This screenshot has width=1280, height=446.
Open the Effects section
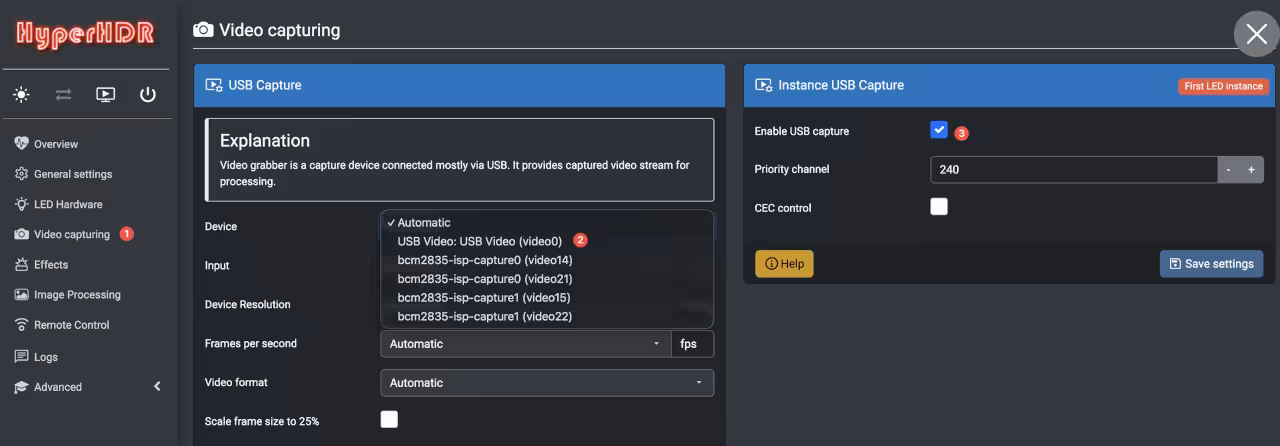(51, 264)
